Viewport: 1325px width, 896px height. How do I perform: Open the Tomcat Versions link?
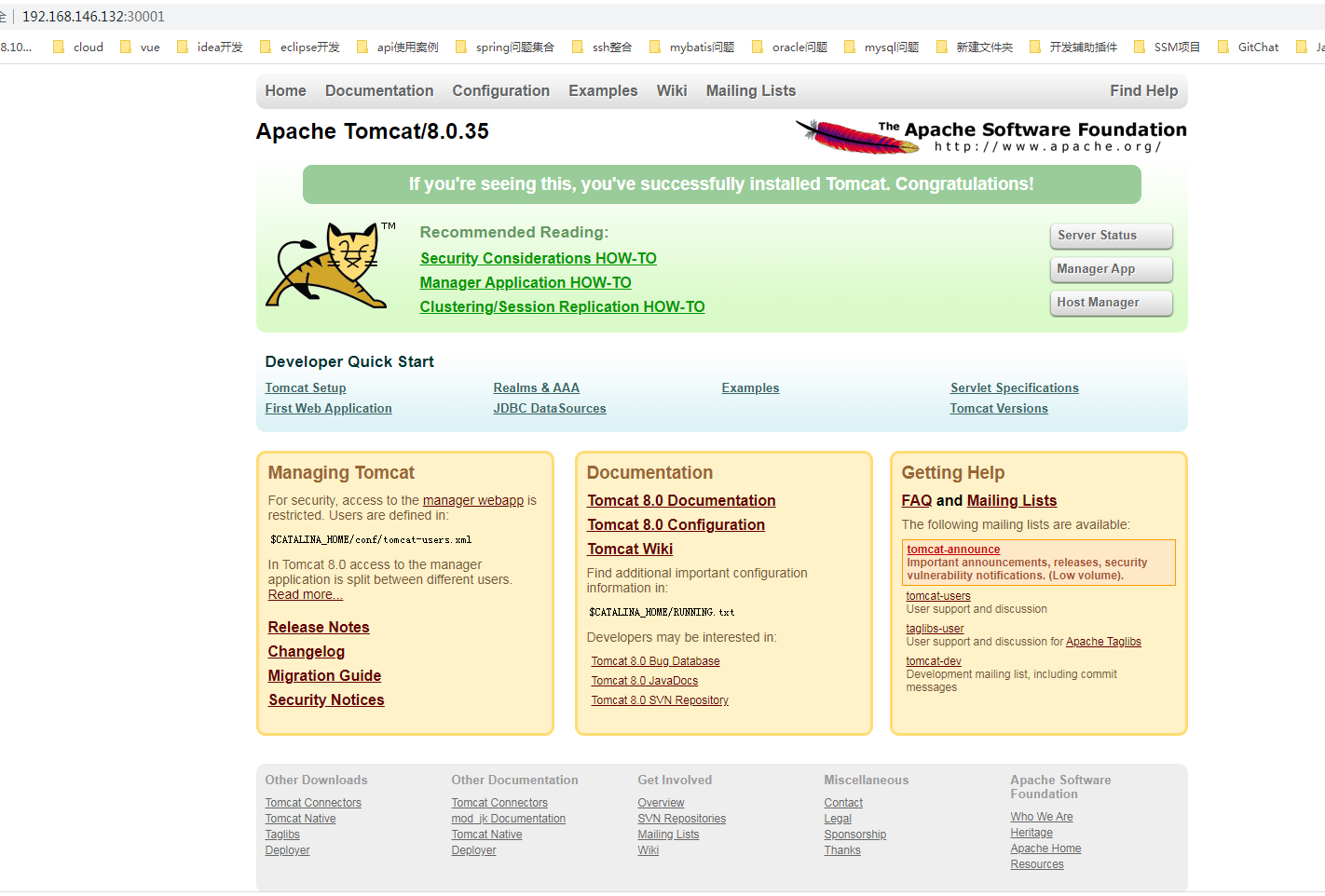[999, 408]
